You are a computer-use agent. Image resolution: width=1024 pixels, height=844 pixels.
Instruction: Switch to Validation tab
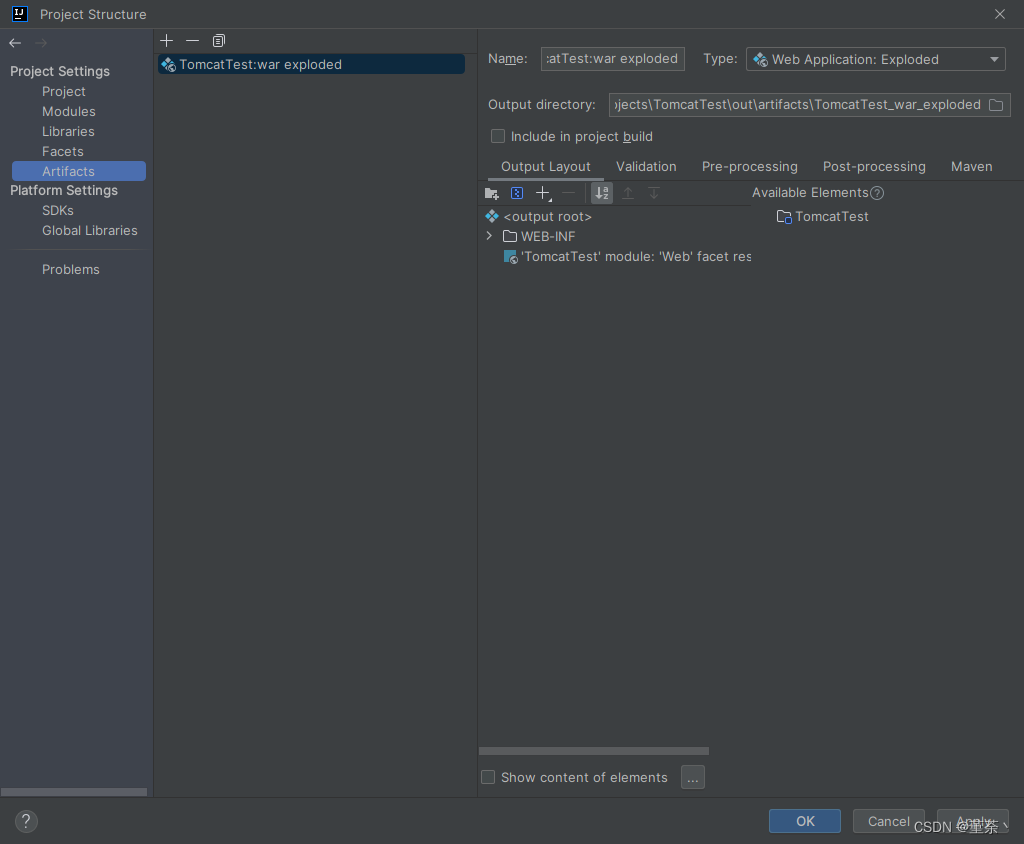point(646,167)
